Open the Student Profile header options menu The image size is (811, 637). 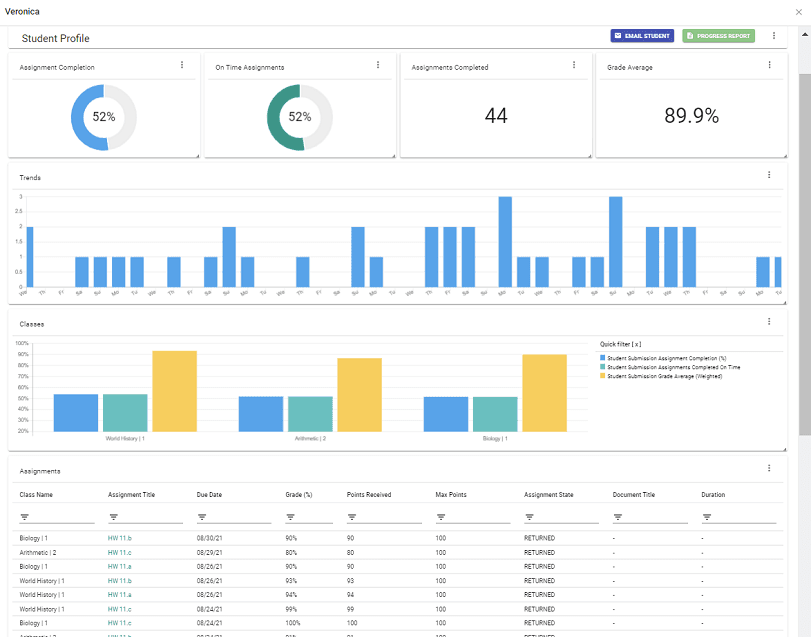coord(773,35)
